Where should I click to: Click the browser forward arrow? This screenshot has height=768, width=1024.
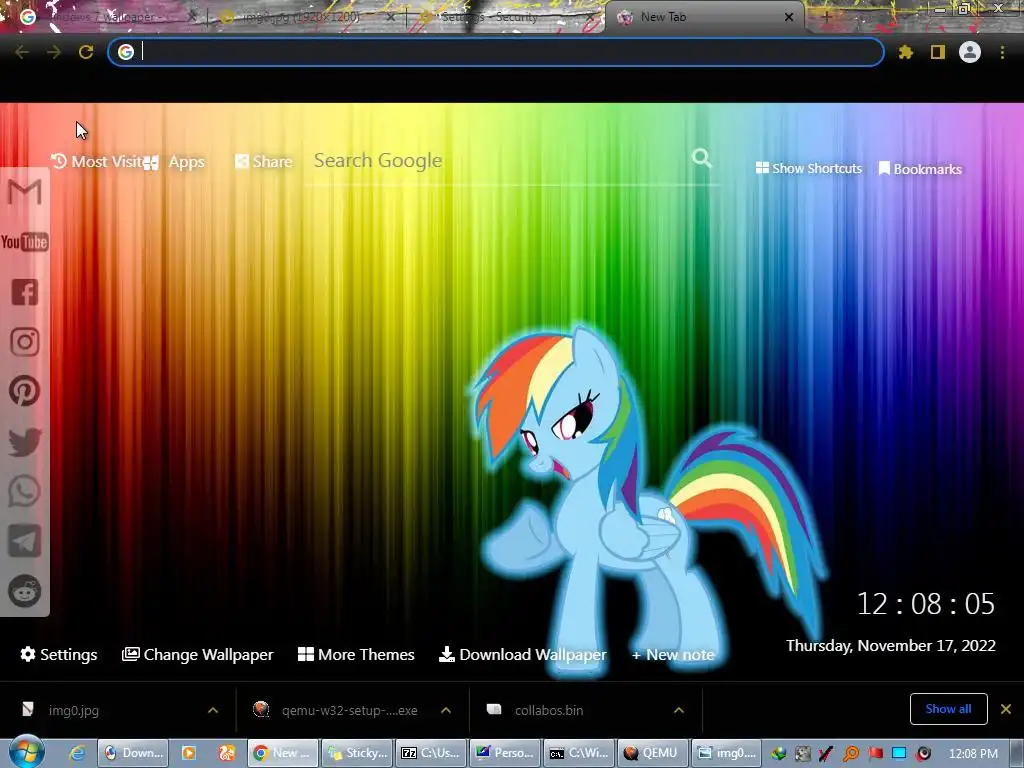coord(54,52)
